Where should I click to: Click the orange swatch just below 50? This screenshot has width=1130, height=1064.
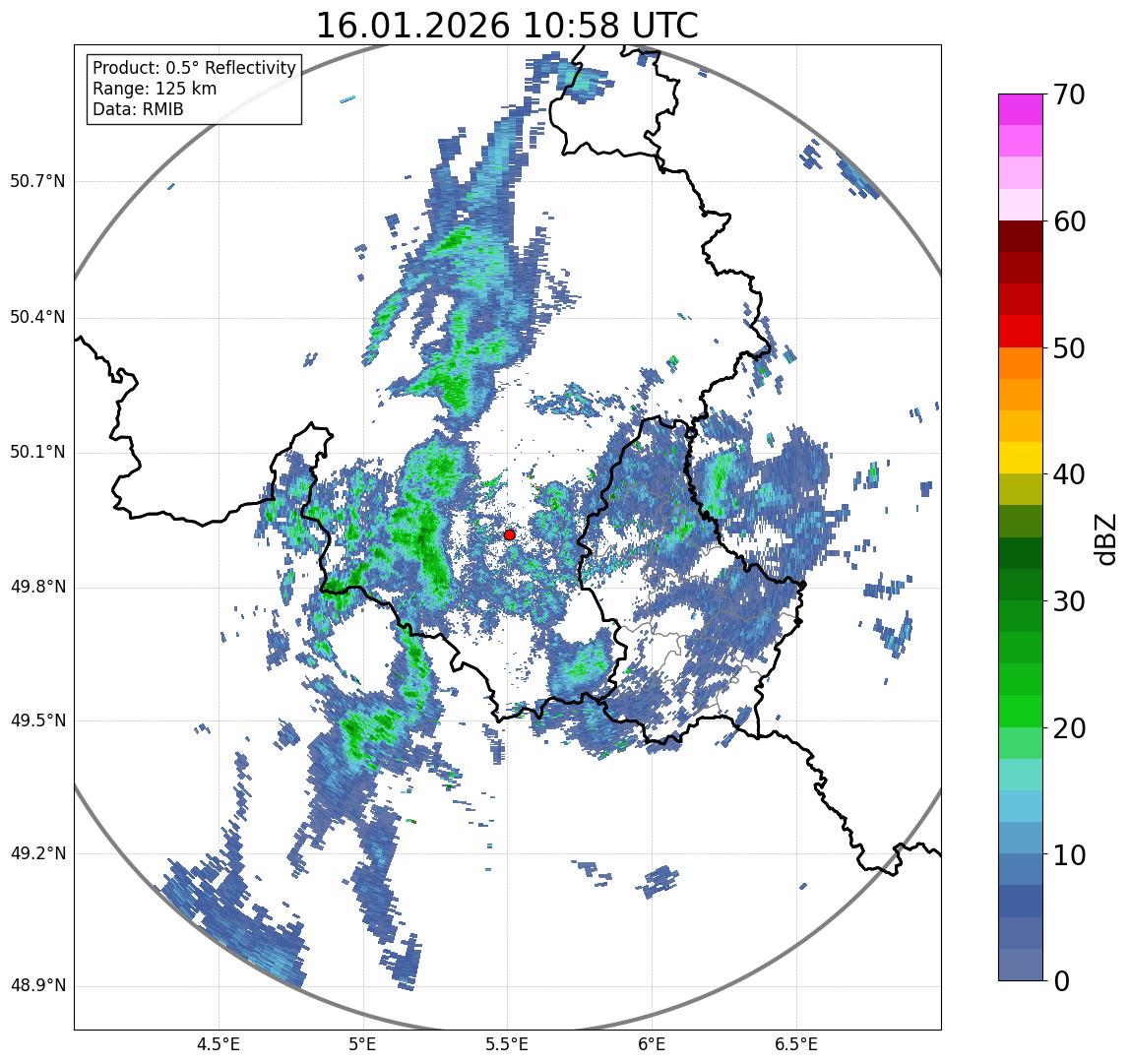tap(1021, 363)
